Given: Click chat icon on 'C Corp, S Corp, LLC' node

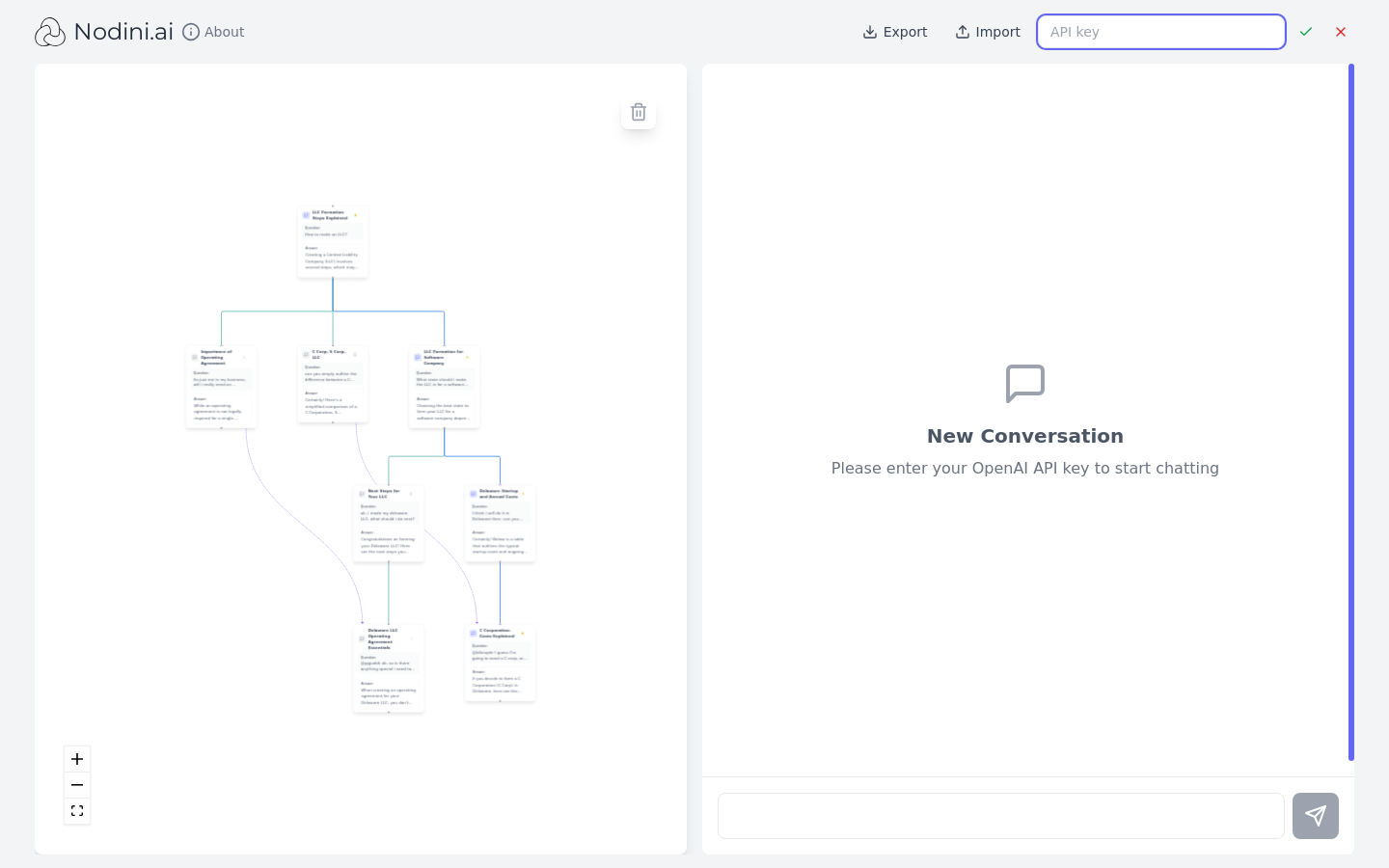Looking at the screenshot, I should point(306,355).
